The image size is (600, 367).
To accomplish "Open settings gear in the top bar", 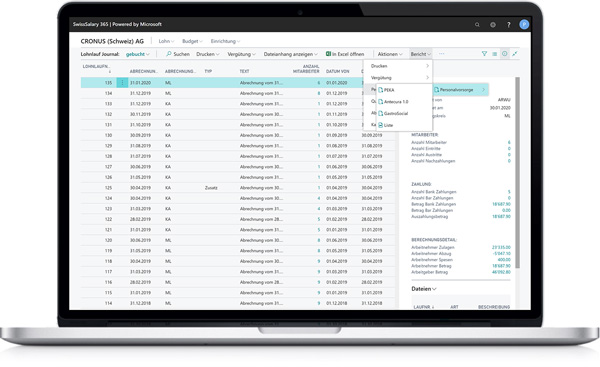I will (x=493, y=24).
